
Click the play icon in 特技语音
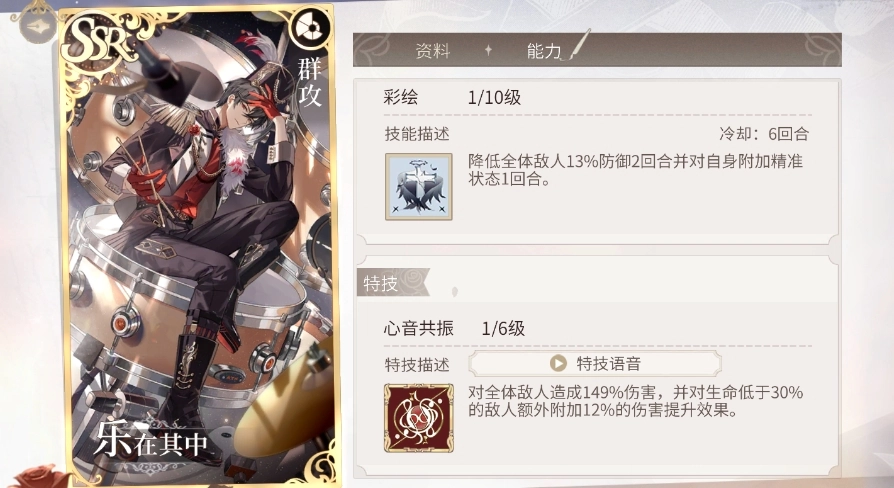coord(558,363)
